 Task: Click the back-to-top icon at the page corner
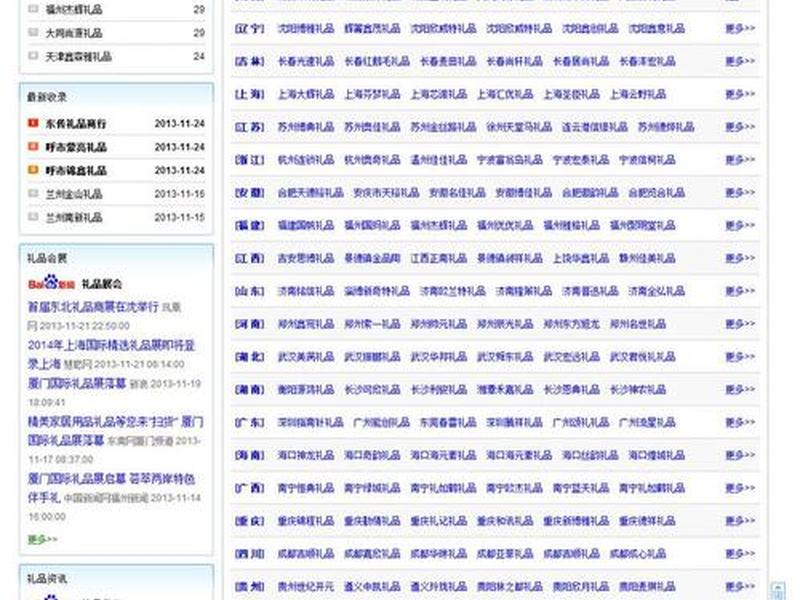(778, 591)
